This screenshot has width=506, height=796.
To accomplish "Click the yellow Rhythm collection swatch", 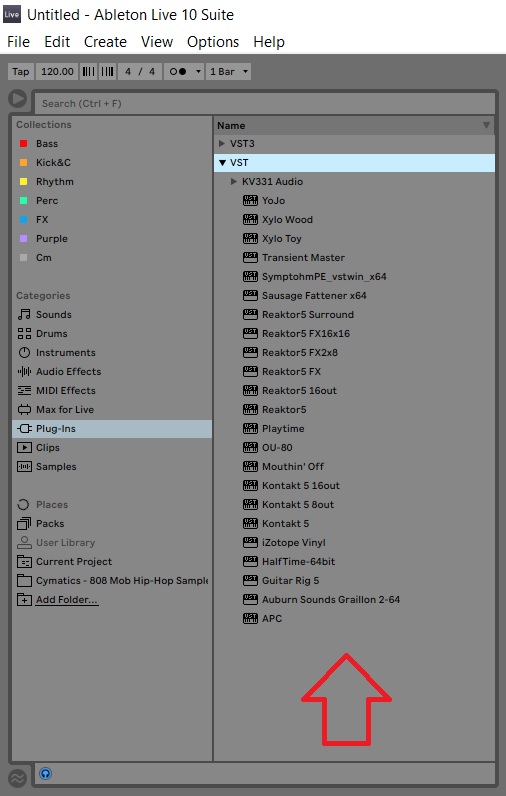I will tap(23, 182).
